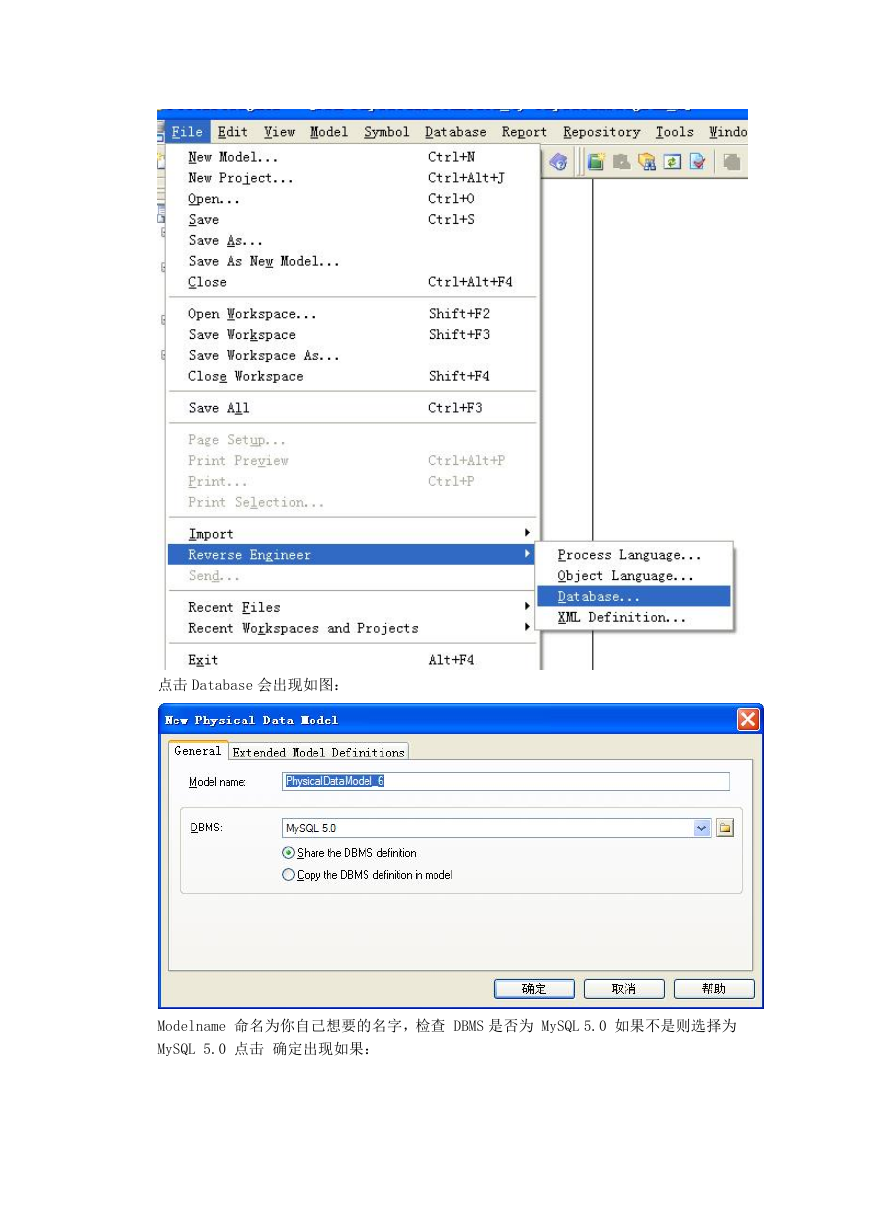Click Close in the File menu
Viewport: 869px width, 1228px height.
tap(354, 282)
